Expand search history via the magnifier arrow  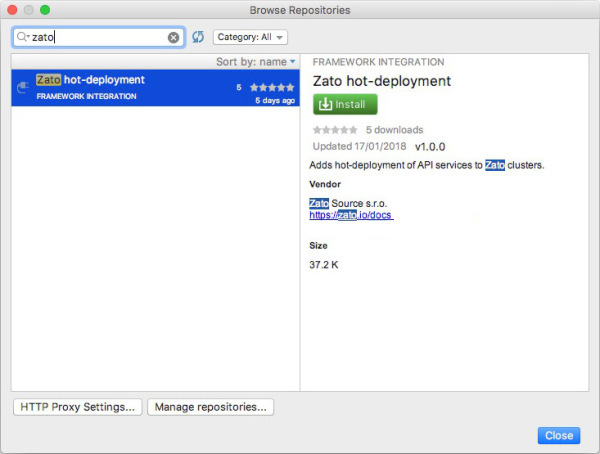[28, 37]
